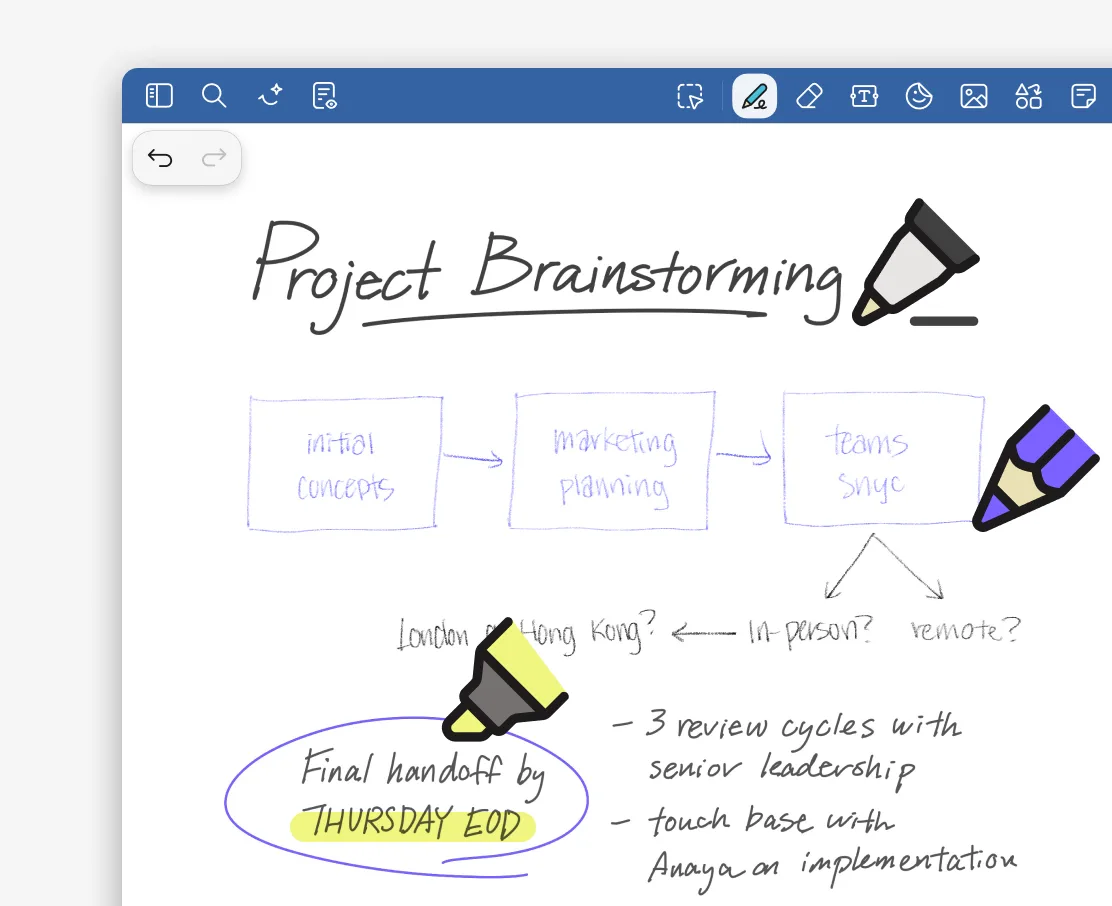The image size is (1112, 906).
Task: Click the 'senior leadership' handwritten line
Action: 782,771
